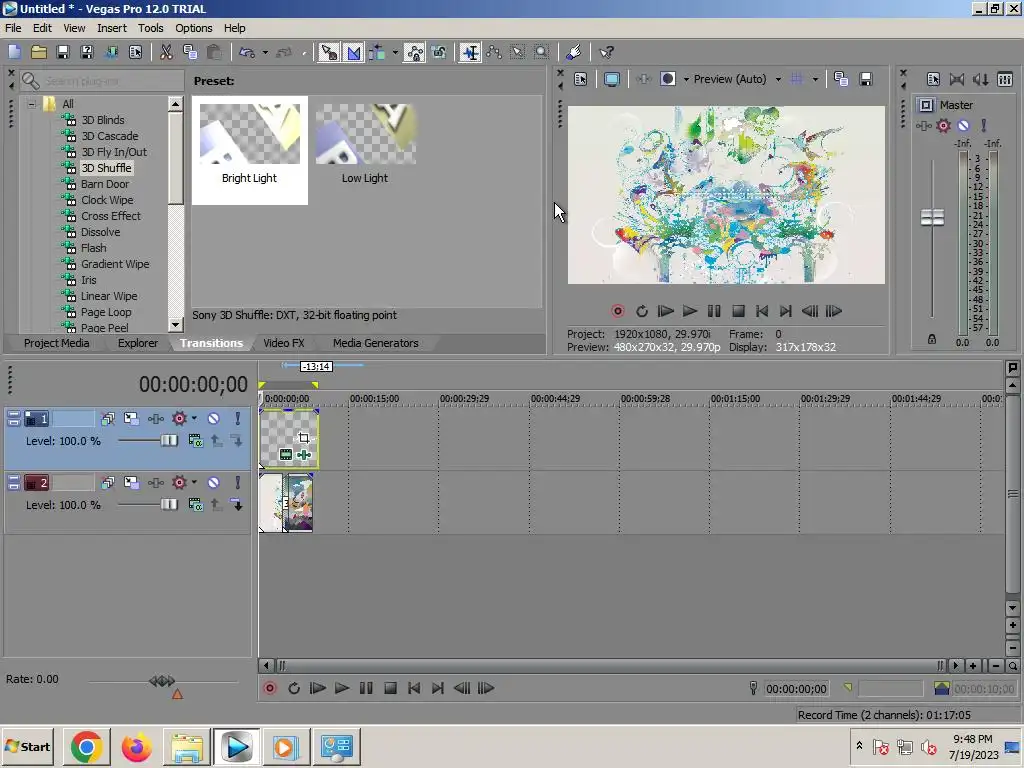Copy selection using toolbar copy icon

coord(190,52)
